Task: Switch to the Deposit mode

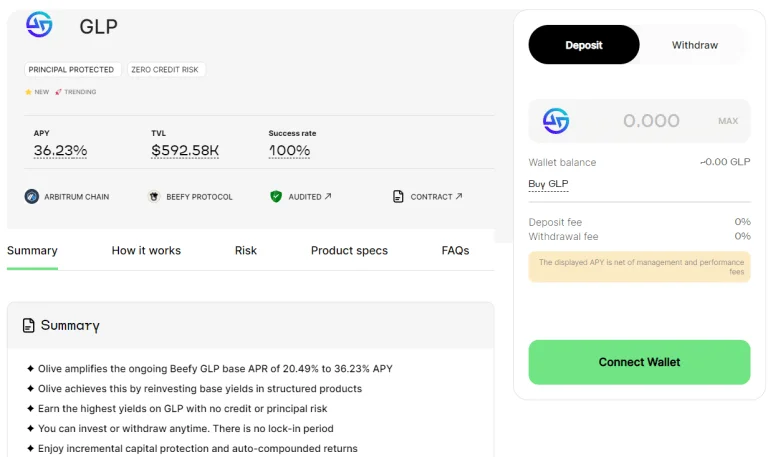Action: point(584,45)
